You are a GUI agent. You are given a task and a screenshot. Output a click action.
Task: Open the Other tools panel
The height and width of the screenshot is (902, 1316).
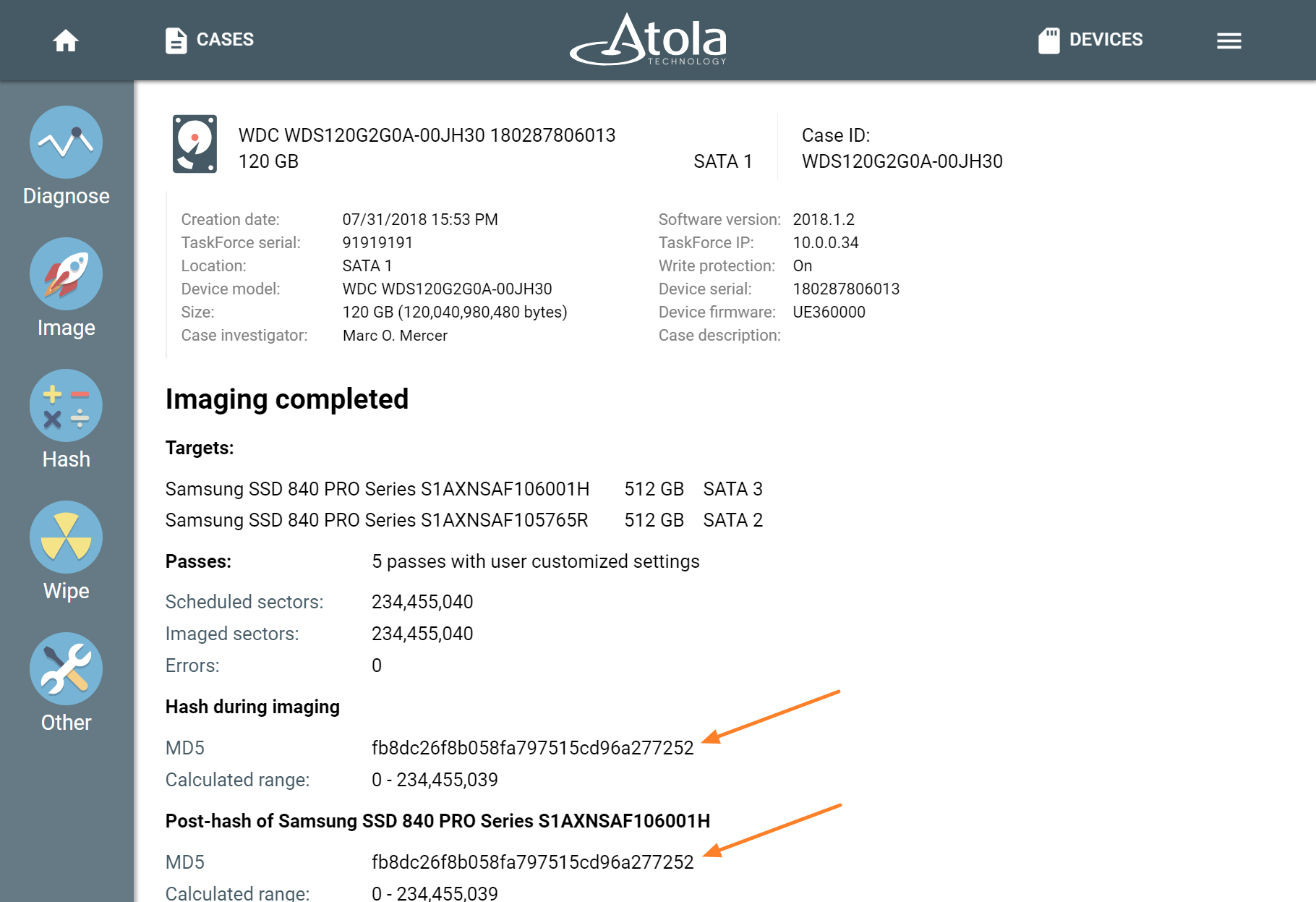(x=66, y=669)
